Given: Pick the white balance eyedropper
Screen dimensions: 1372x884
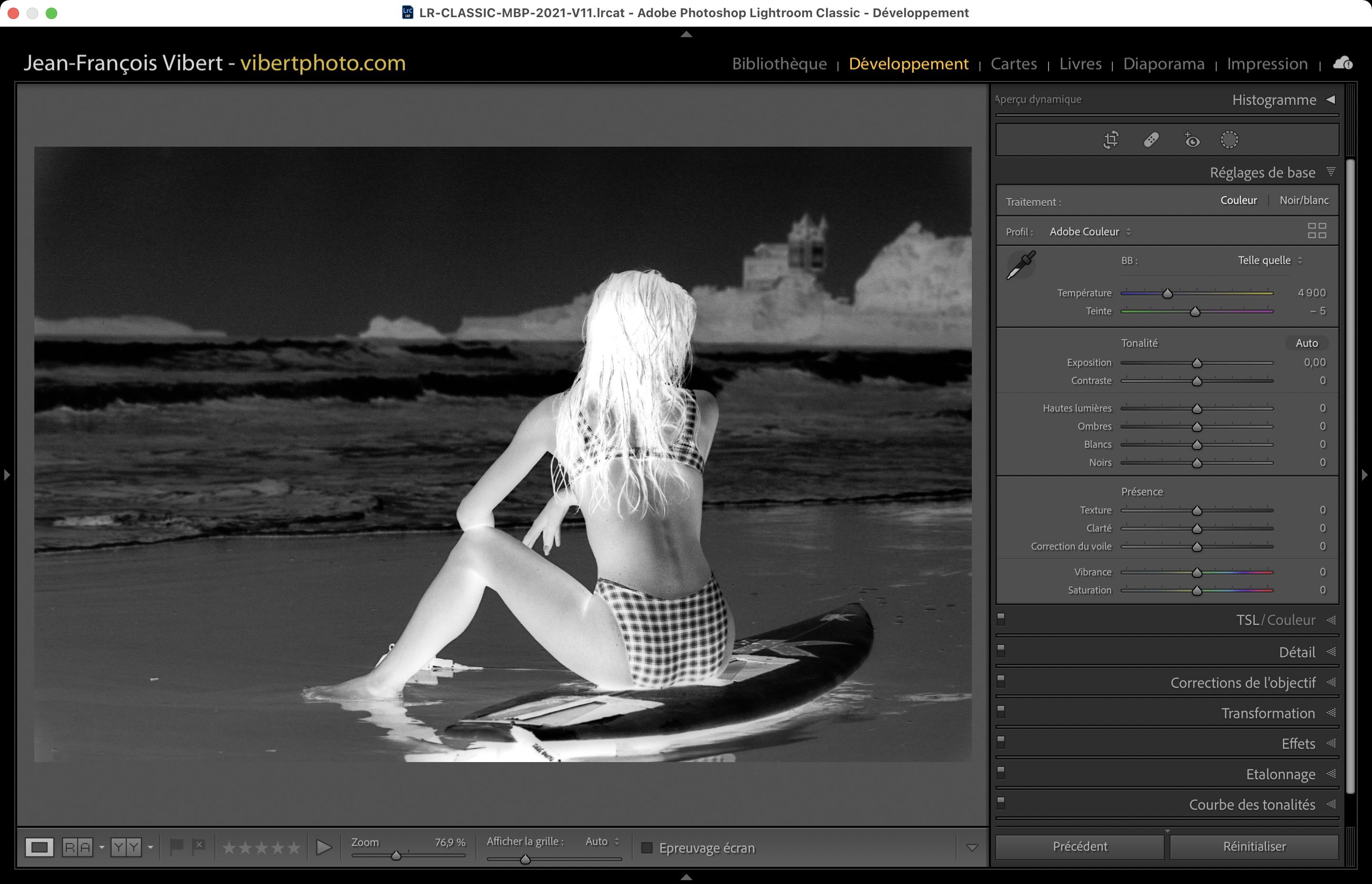Looking at the screenshot, I should (x=1021, y=265).
